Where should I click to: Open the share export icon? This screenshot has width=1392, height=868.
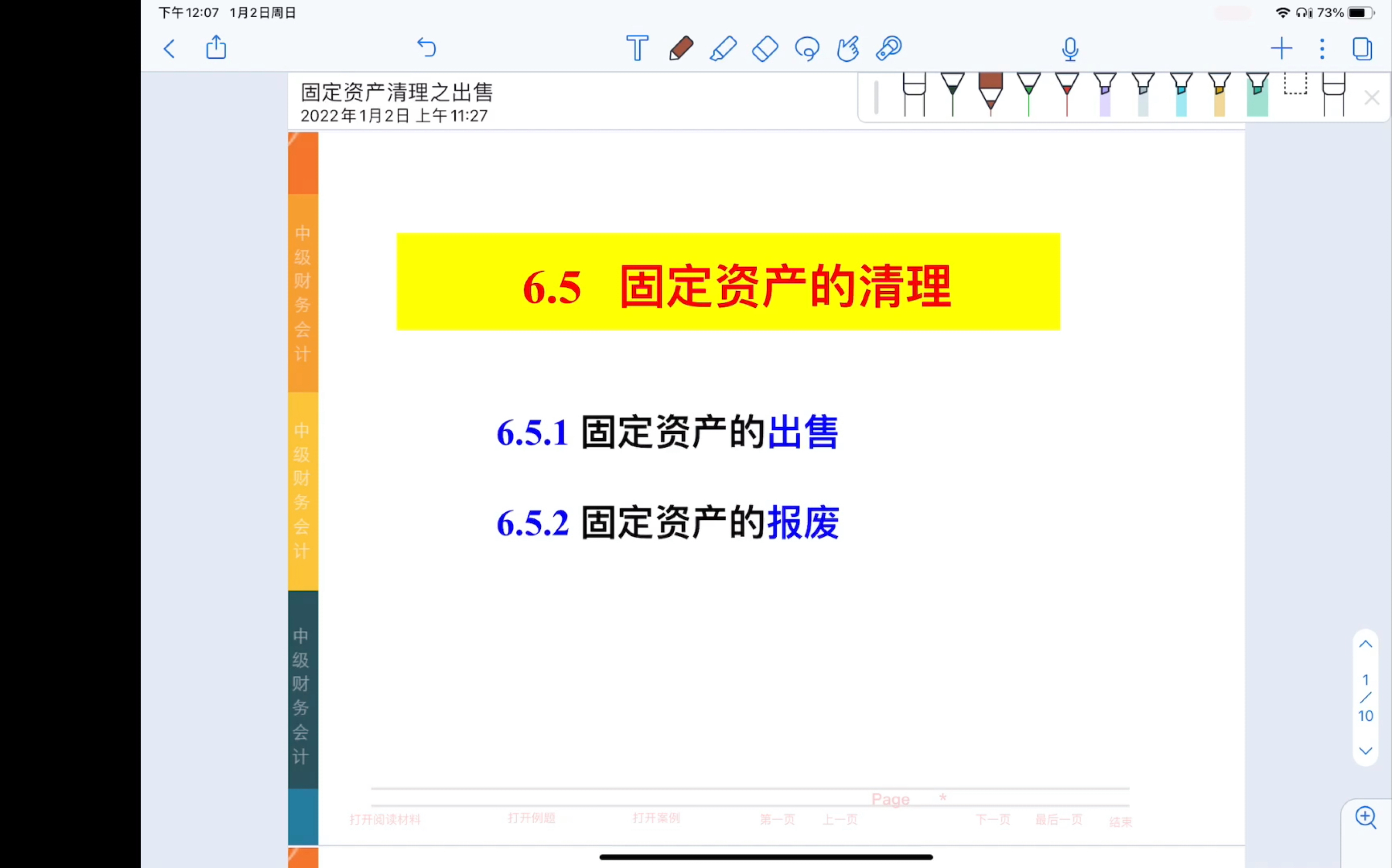(x=216, y=47)
